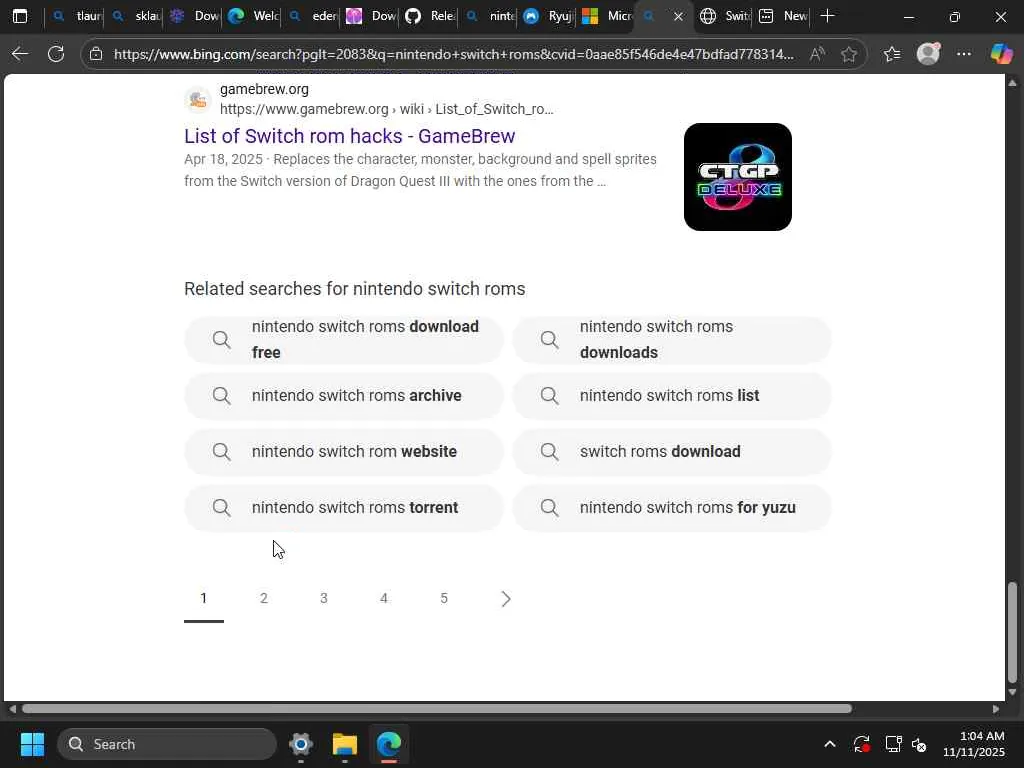Open the clock showing 1:04 AM
Viewport: 1024px width, 768px height.
974,744
